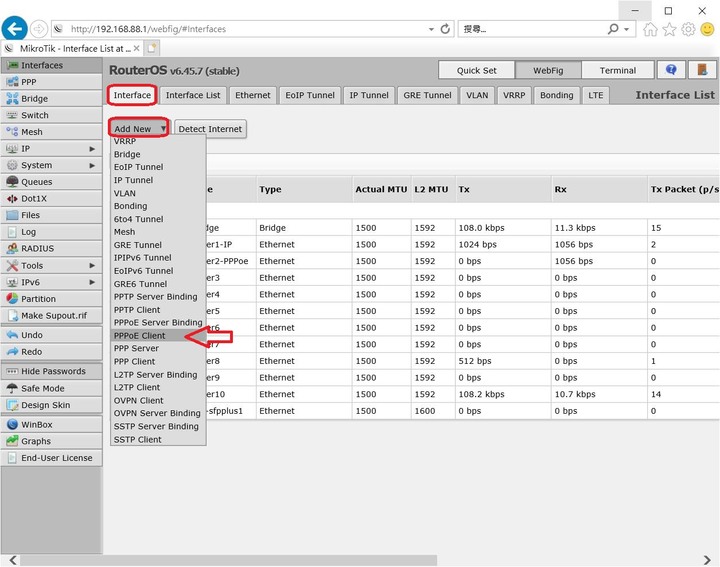Toggle Safe Mode in sidebar
The width and height of the screenshot is (720, 567).
click(51, 388)
